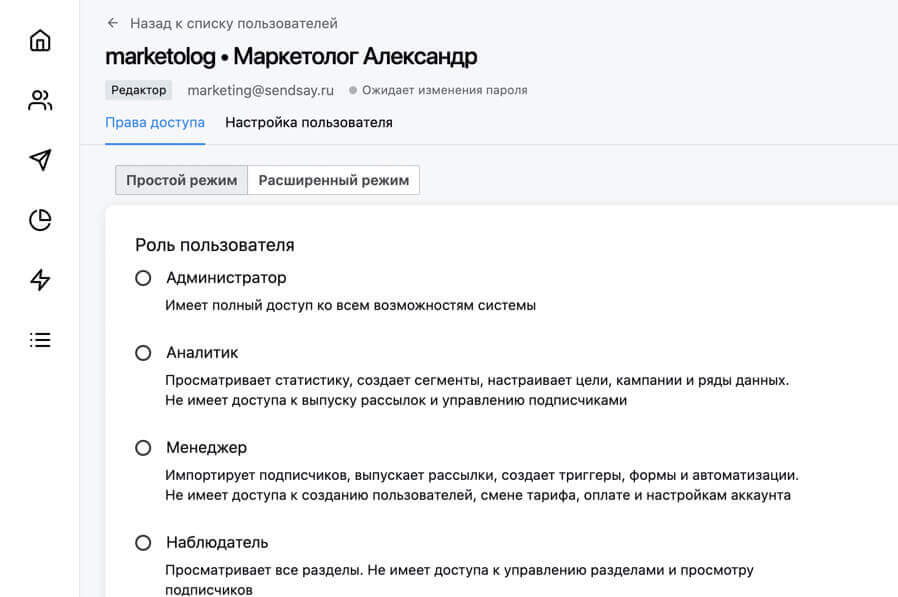Open the home dashboard icon in sidebar

[39, 40]
